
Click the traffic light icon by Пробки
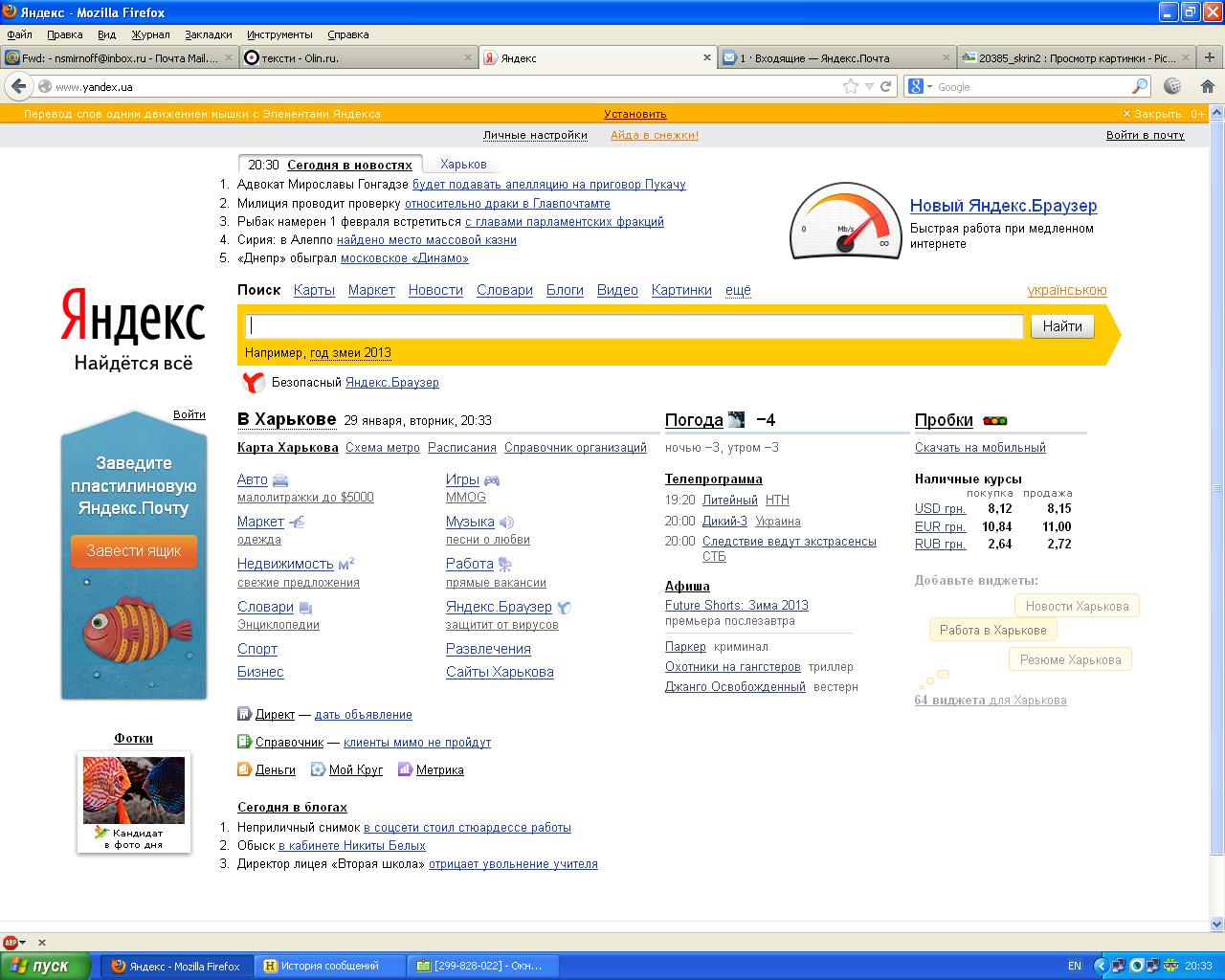click(x=995, y=420)
